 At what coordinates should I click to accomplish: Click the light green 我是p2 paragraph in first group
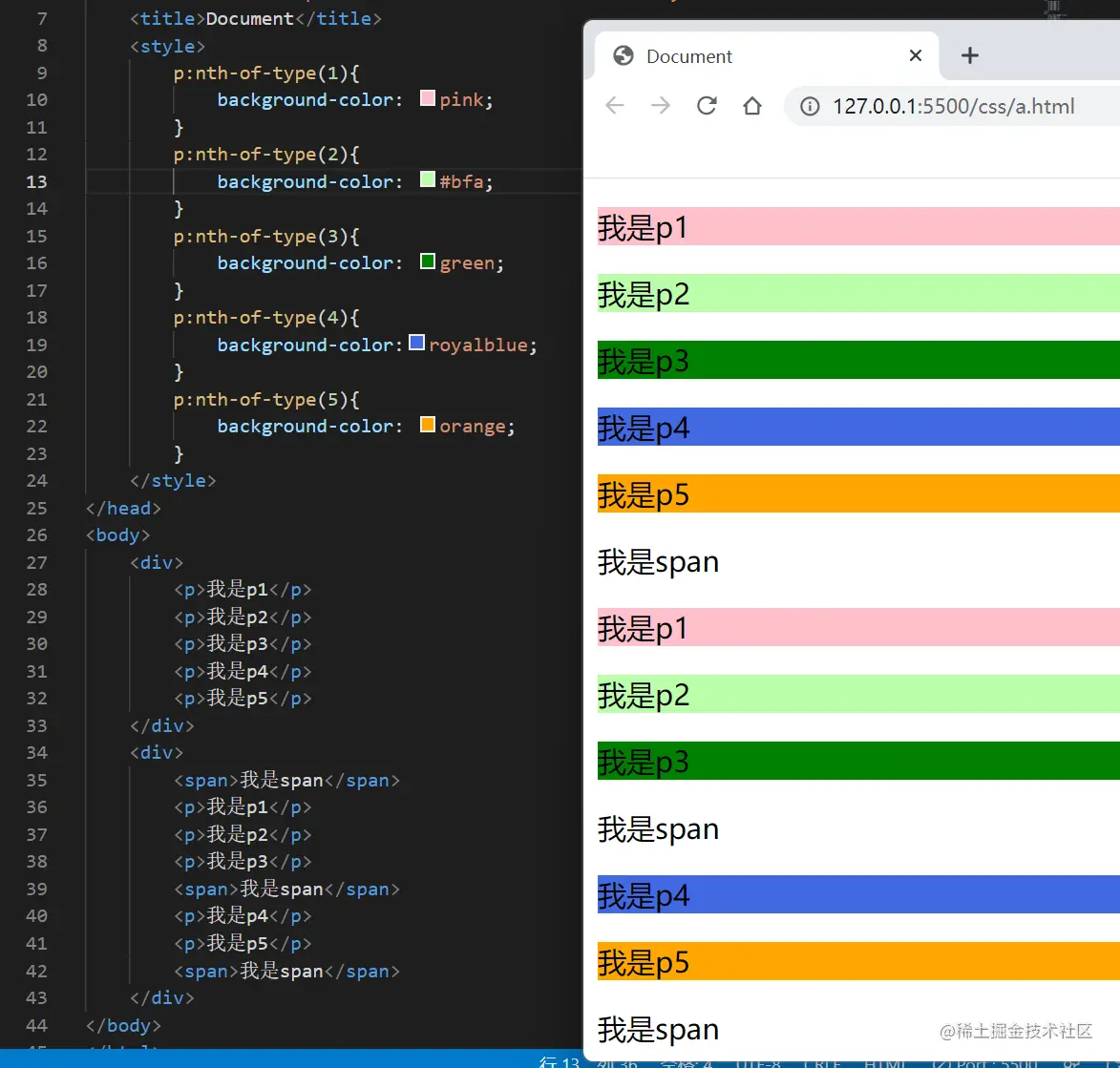(858, 293)
